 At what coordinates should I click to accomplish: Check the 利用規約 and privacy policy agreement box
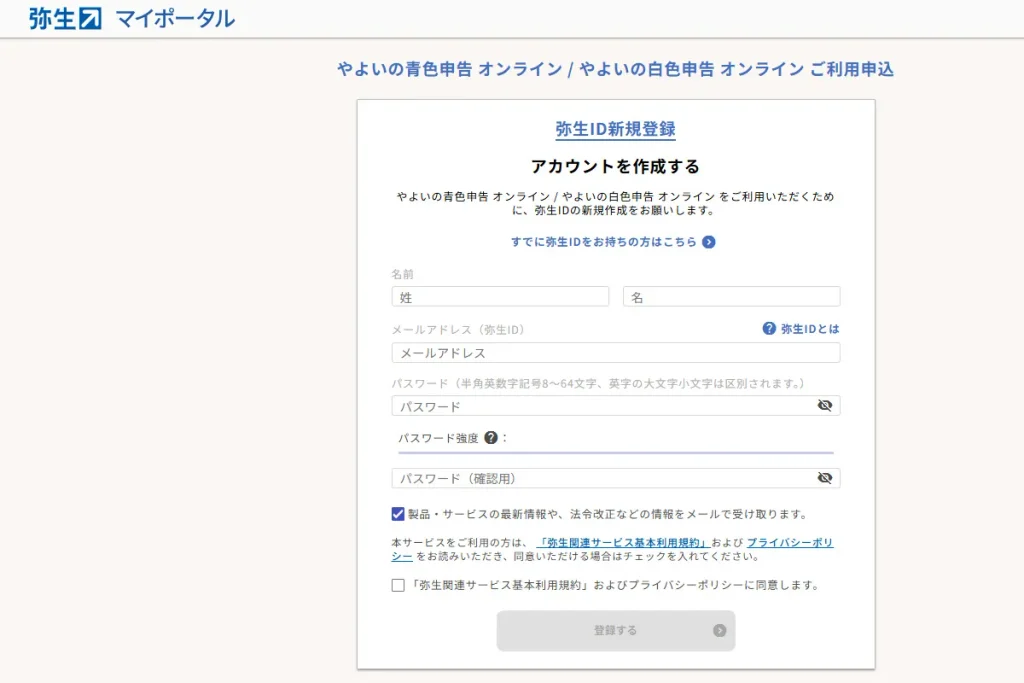point(398,585)
